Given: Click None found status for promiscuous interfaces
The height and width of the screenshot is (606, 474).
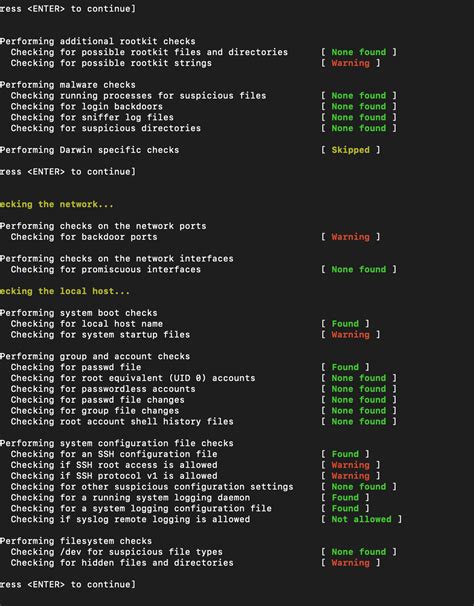Looking at the screenshot, I should [x=358, y=269].
